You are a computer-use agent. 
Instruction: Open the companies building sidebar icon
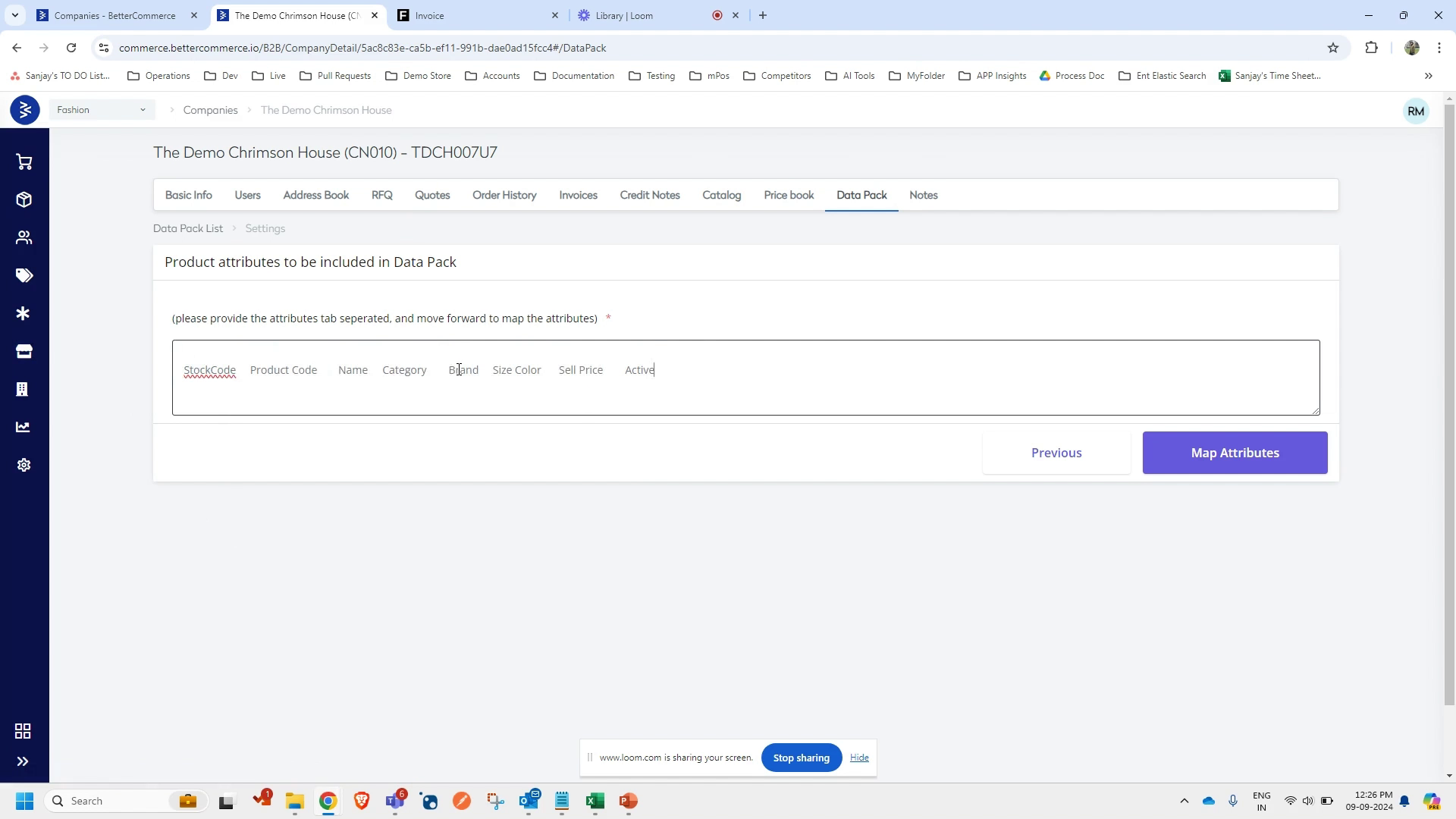tap(22, 390)
